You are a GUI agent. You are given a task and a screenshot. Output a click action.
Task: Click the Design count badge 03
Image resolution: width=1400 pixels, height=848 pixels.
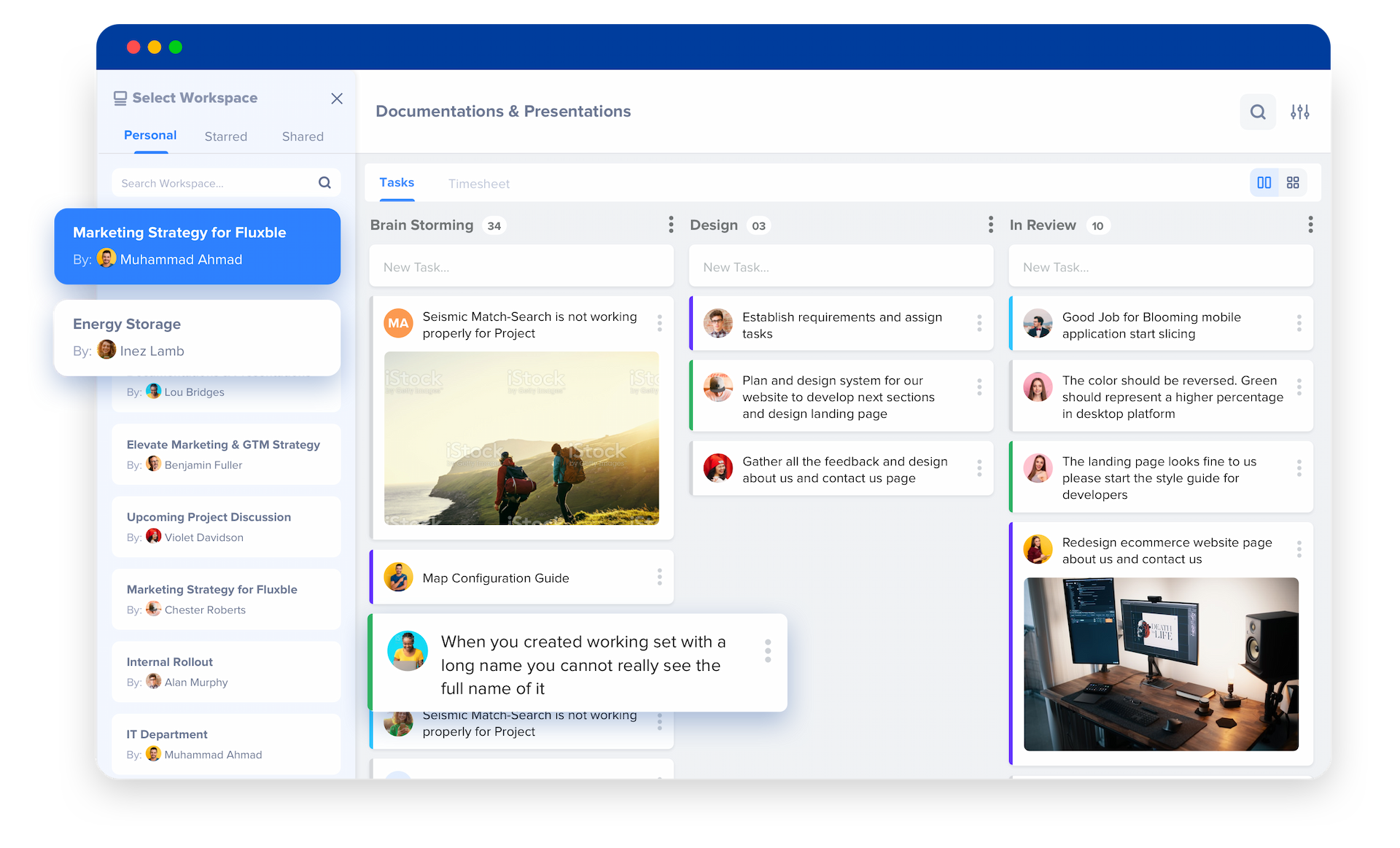(759, 225)
